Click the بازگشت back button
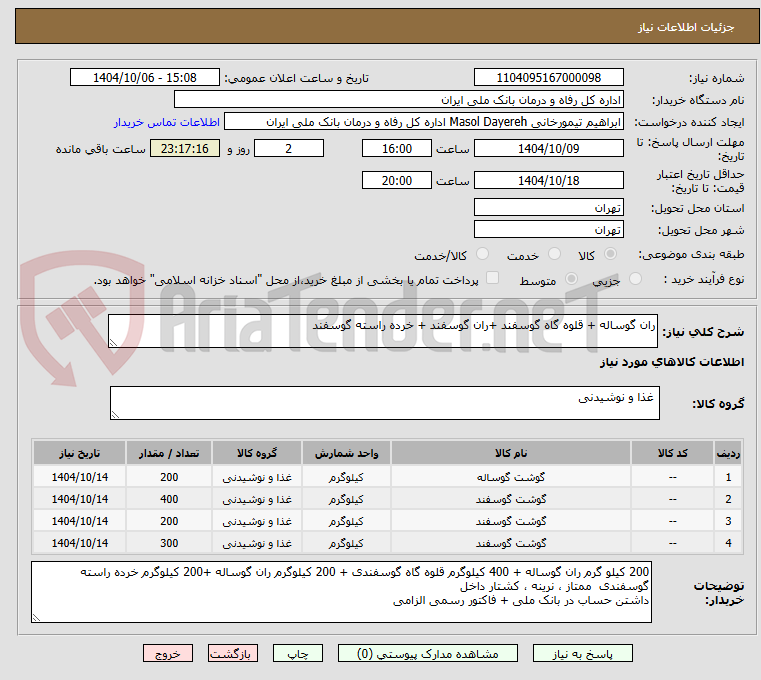 [x=232, y=653]
